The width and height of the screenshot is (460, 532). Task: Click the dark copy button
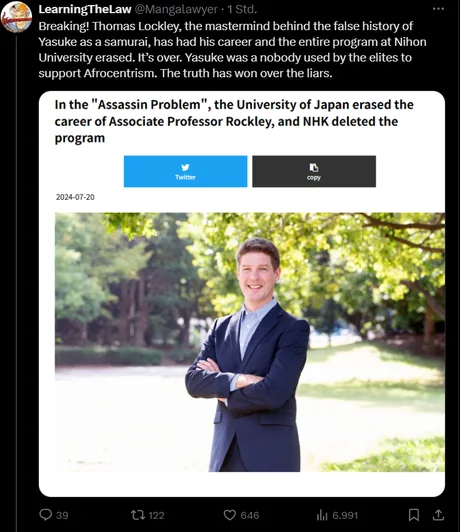(314, 171)
